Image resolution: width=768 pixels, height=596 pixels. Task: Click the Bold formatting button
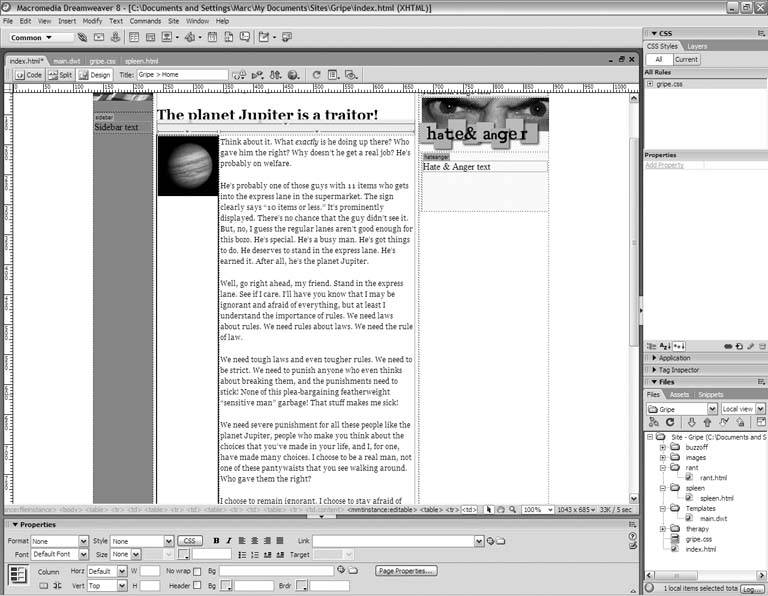pyautogui.click(x=215, y=541)
